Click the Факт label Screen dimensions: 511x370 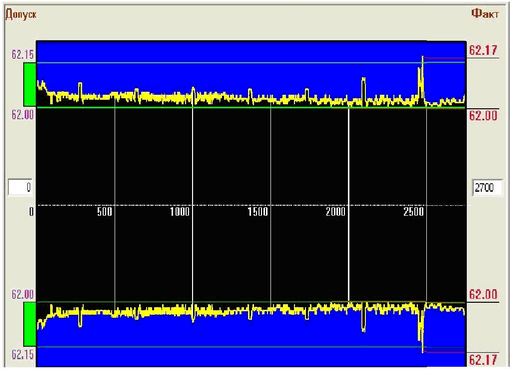485,14
